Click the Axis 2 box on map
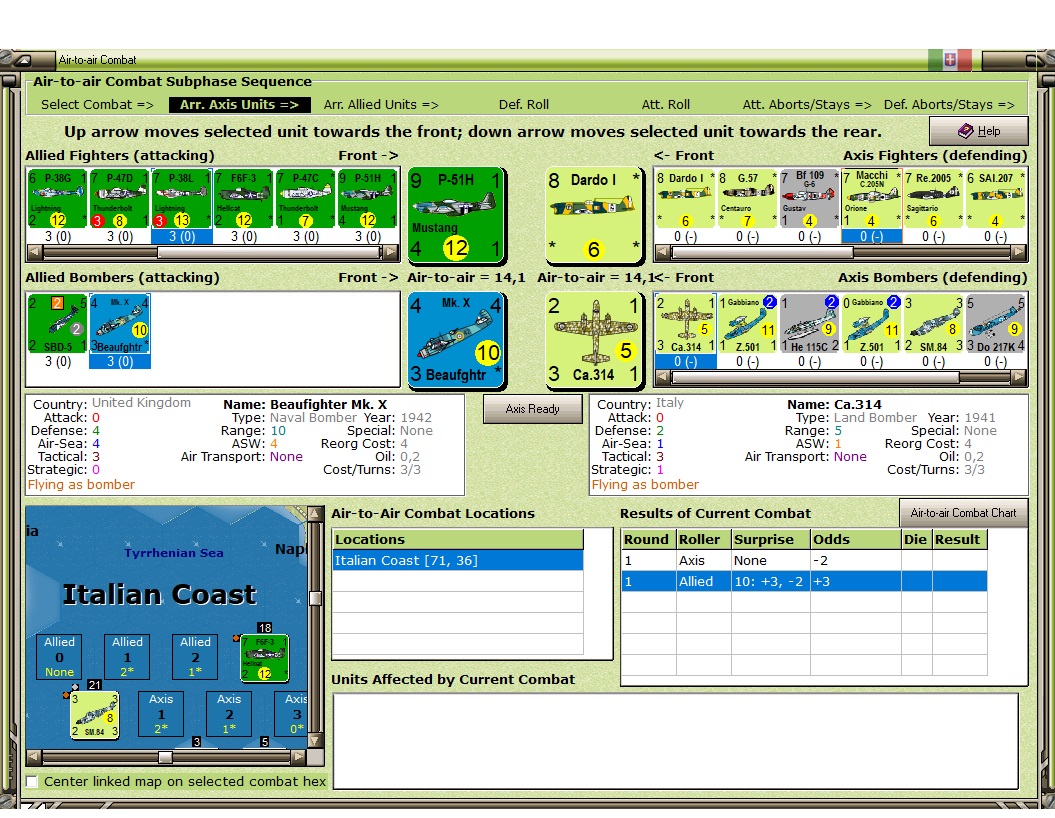 229,714
